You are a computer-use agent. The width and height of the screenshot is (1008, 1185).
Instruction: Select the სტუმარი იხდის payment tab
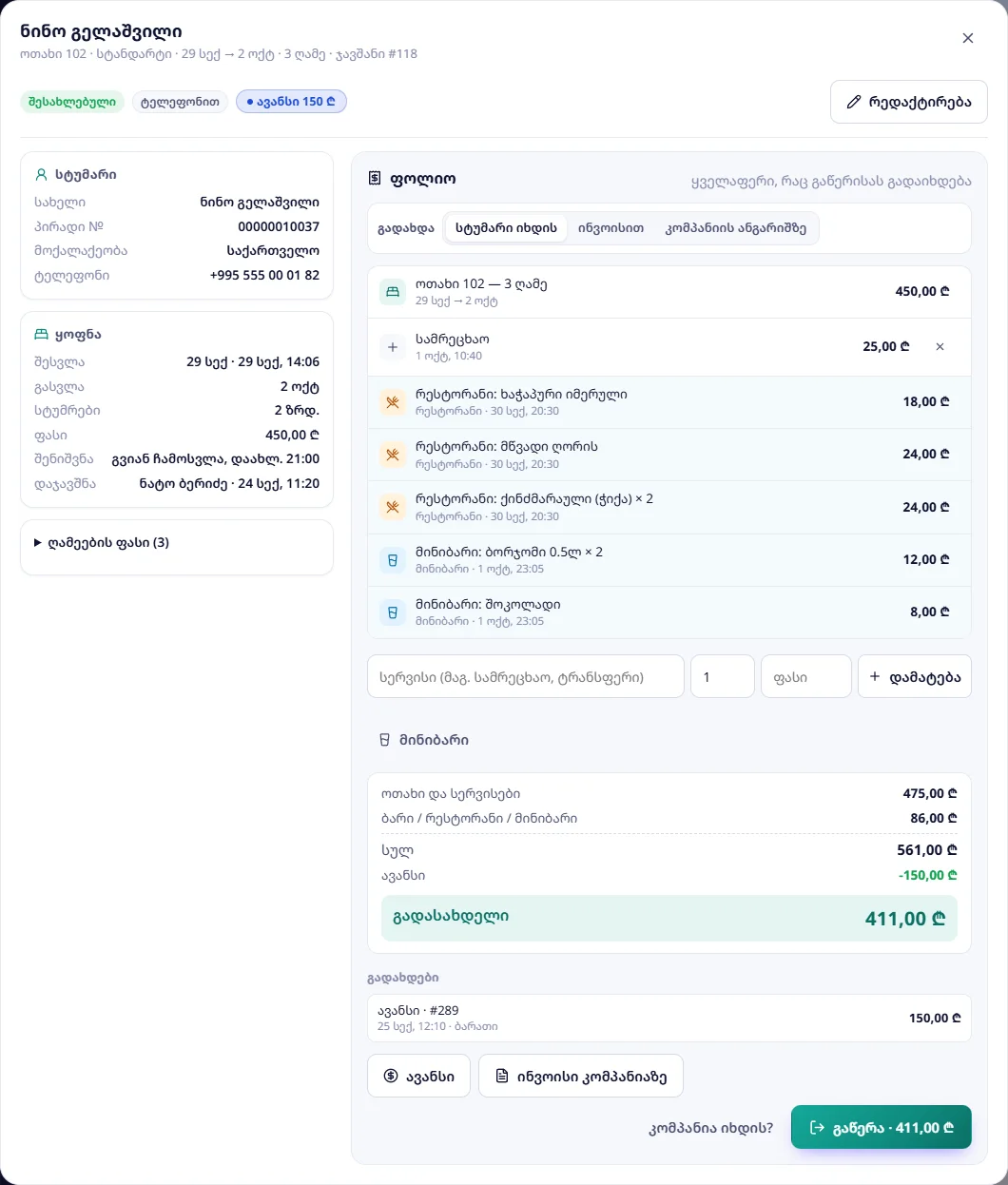506,228
